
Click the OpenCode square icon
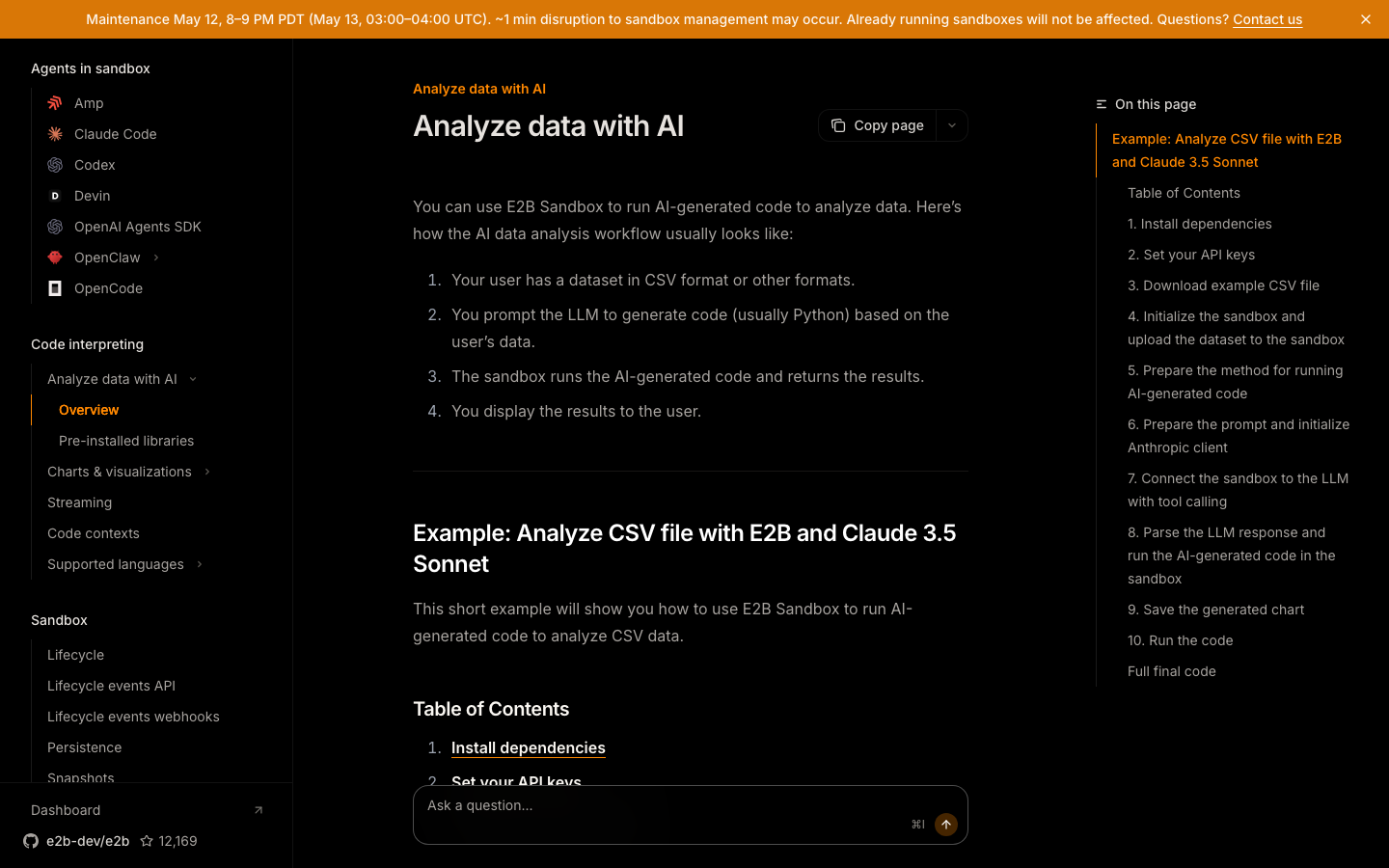(x=55, y=288)
